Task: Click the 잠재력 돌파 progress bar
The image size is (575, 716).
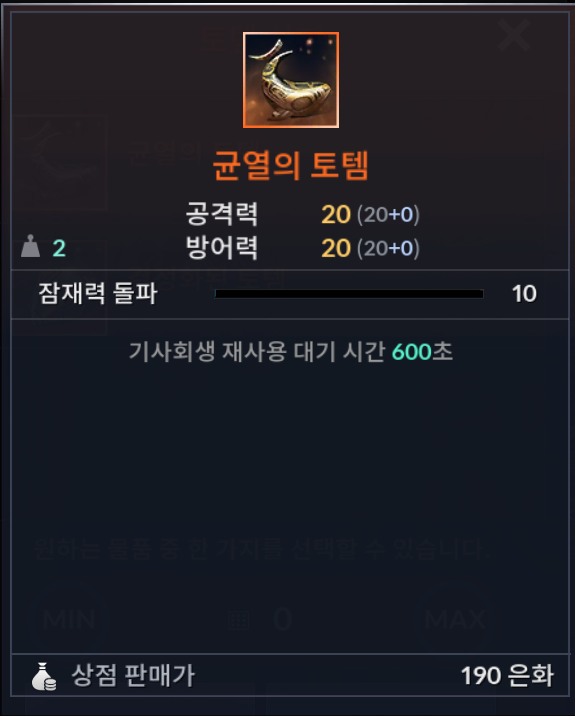Action: coord(349,294)
